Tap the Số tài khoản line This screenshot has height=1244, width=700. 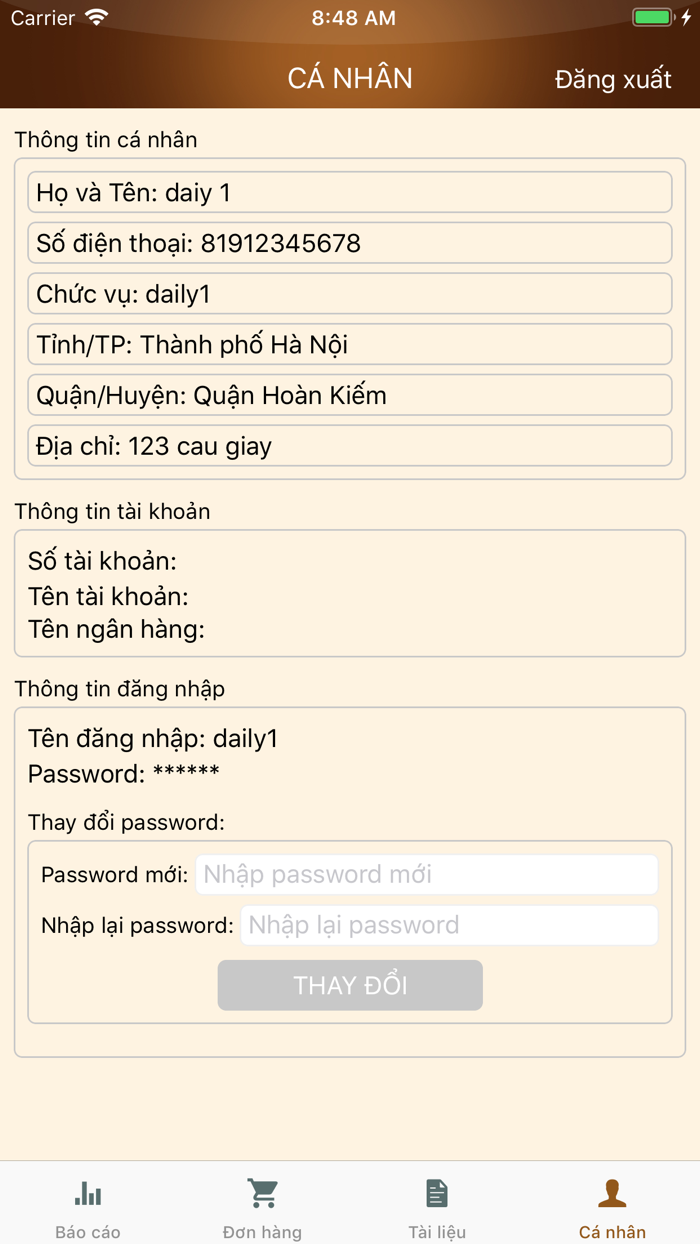pos(102,561)
